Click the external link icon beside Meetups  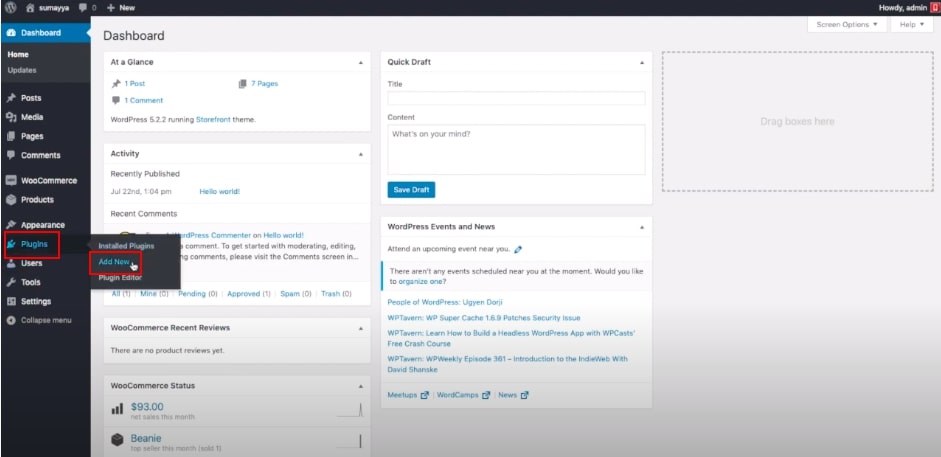pos(425,395)
